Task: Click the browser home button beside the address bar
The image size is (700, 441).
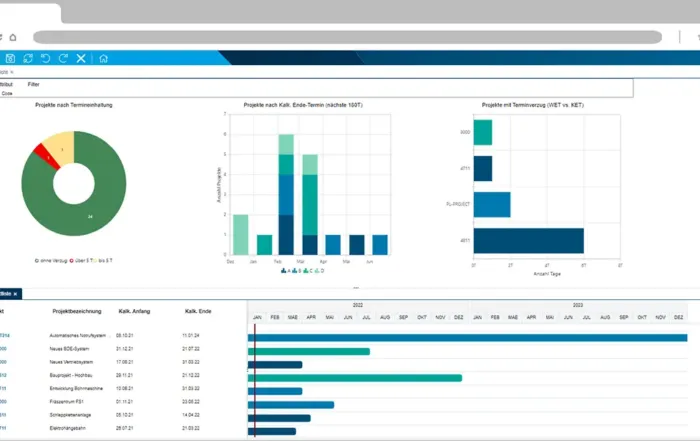Action: 13,37
